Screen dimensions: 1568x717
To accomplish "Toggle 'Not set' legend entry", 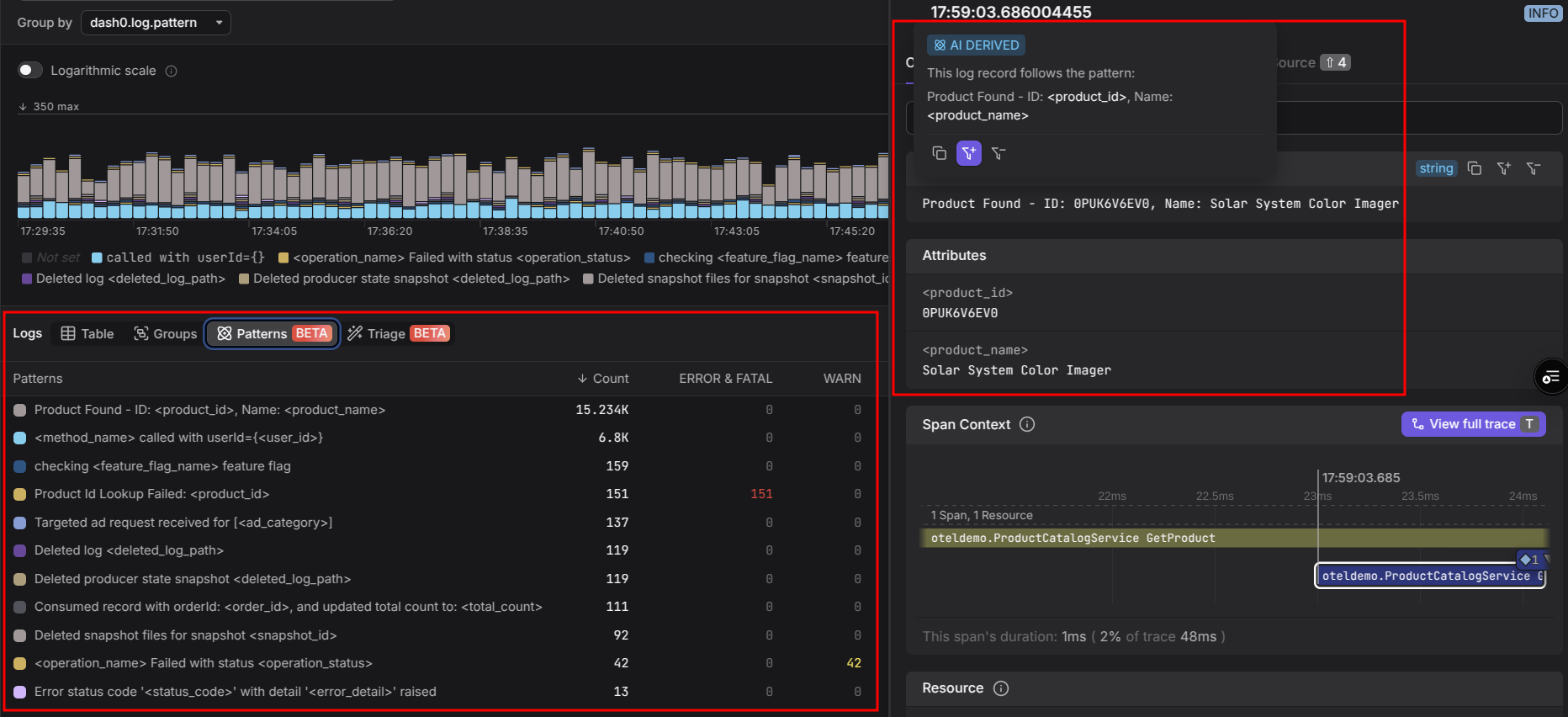I will click(50, 258).
